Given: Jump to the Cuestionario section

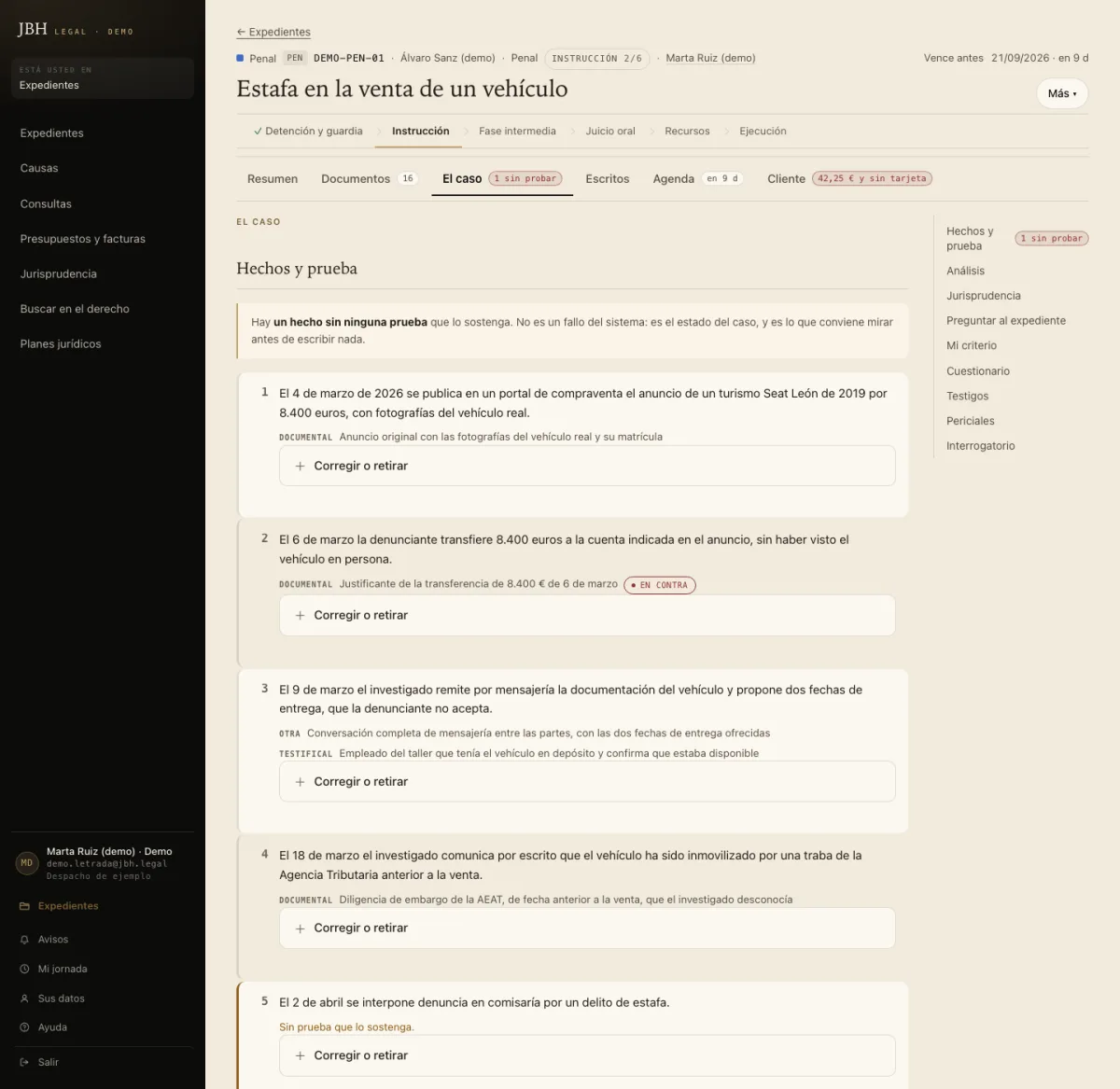Looking at the screenshot, I should pyautogui.click(x=978, y=371).
